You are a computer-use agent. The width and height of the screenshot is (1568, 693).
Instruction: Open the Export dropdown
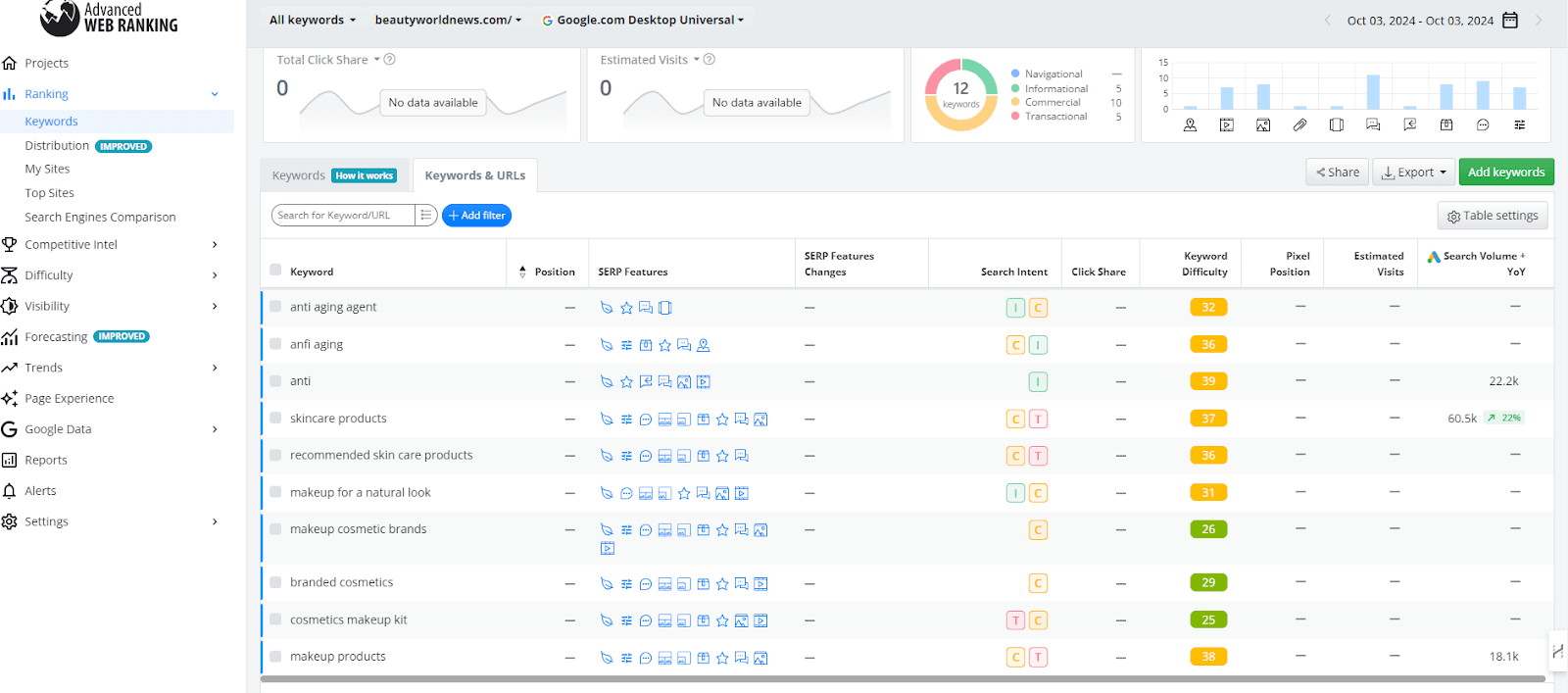(x=1414, y=173)
